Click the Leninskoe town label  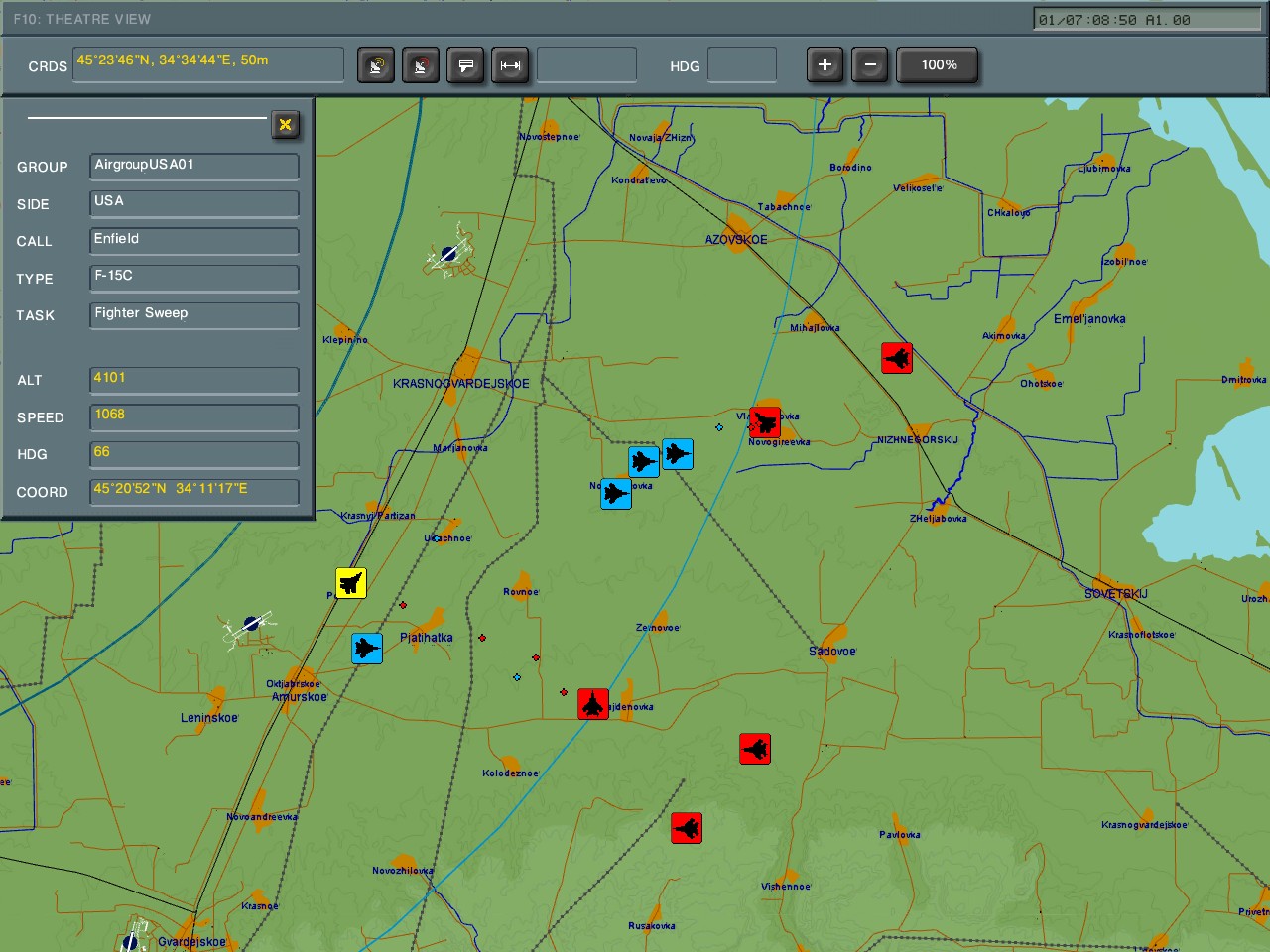click(209, 718)
